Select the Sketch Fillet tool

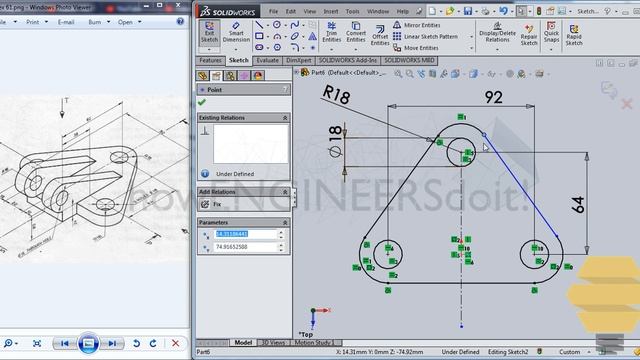click(x=295, y=47)
